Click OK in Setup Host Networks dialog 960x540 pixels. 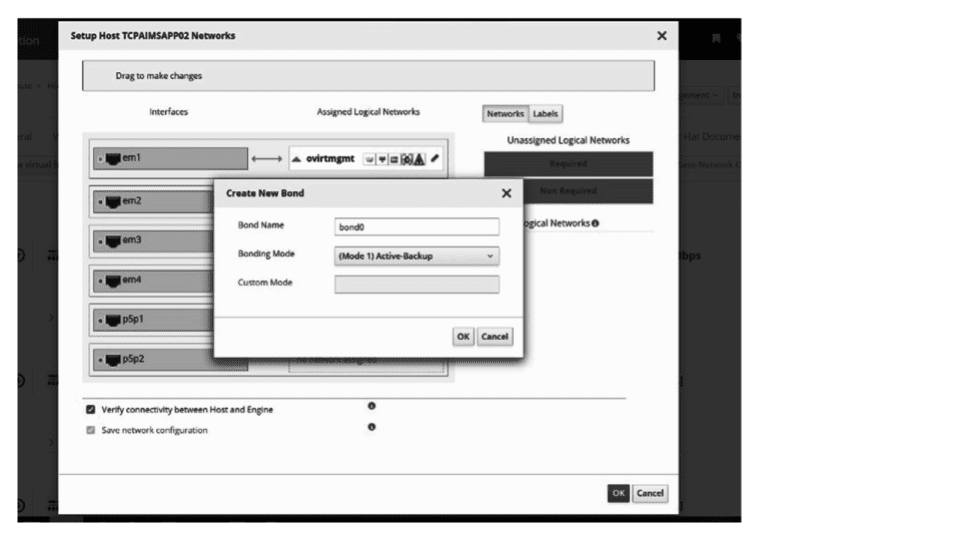(x=619, y=493)
